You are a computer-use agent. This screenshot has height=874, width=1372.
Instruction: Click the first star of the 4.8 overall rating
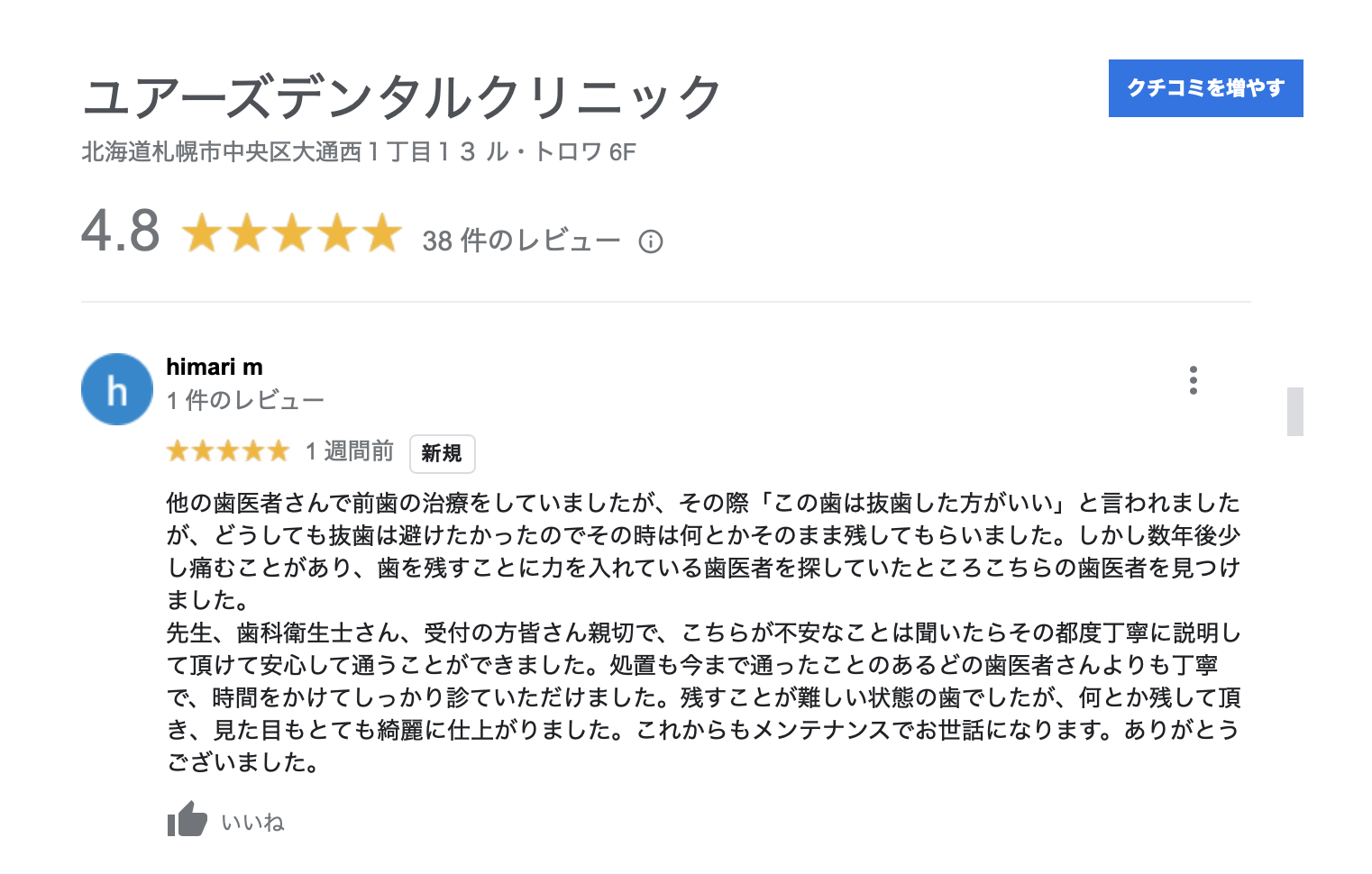pyautogui.click(x=202, y=232)
